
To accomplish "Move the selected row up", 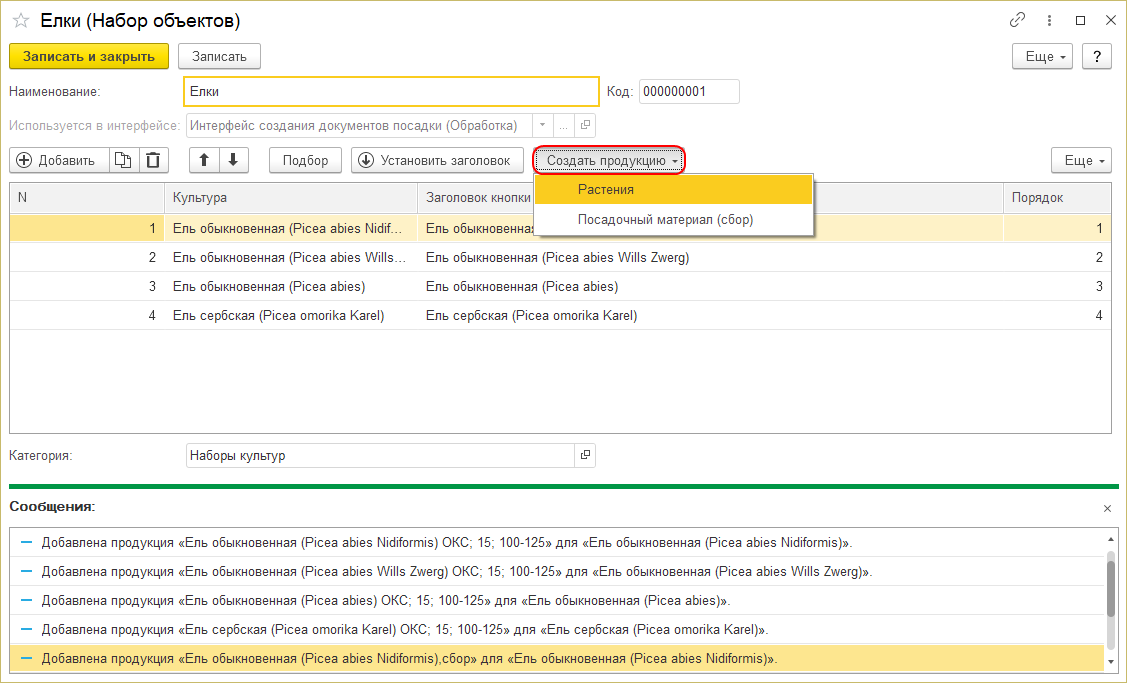I will (x=204, y=160).
